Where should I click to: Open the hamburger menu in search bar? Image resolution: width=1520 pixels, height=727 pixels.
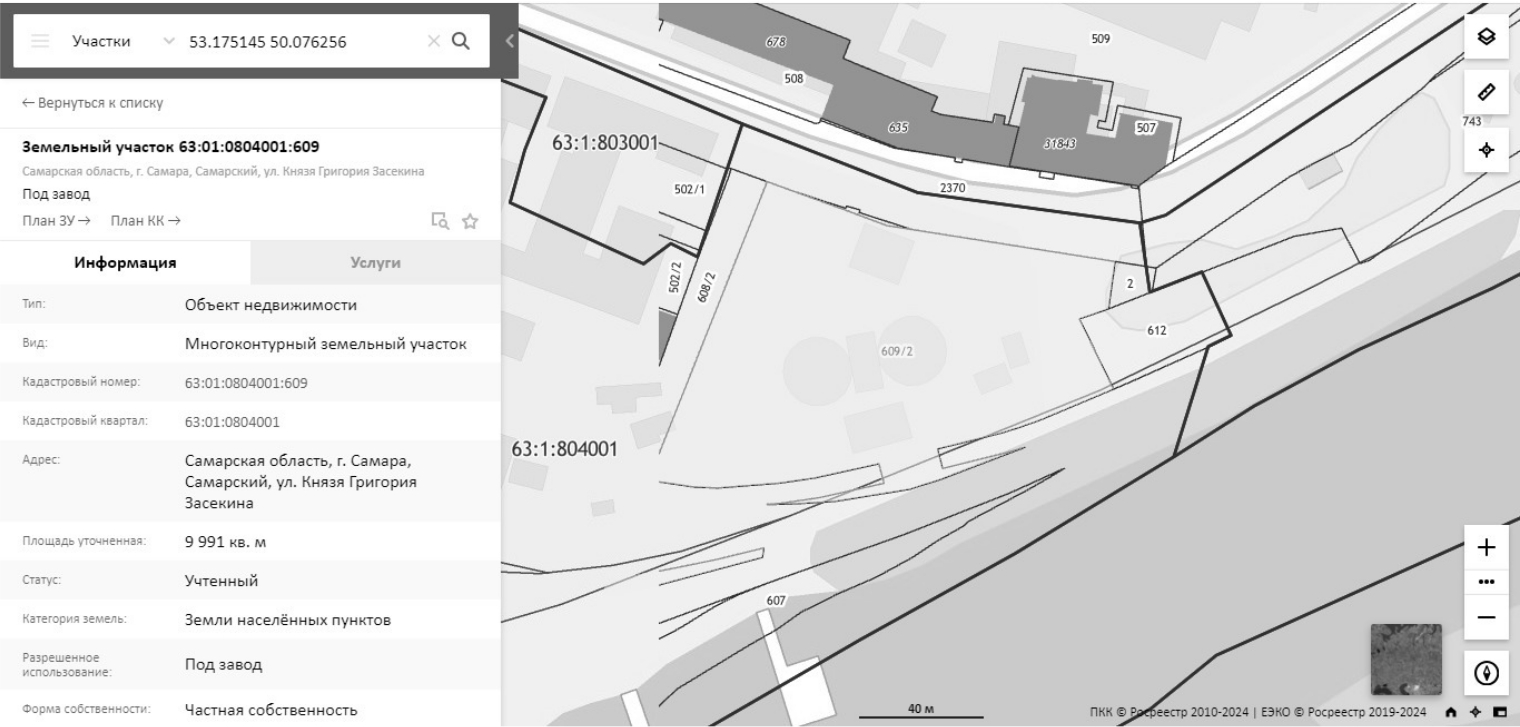(x=40, y=42)
